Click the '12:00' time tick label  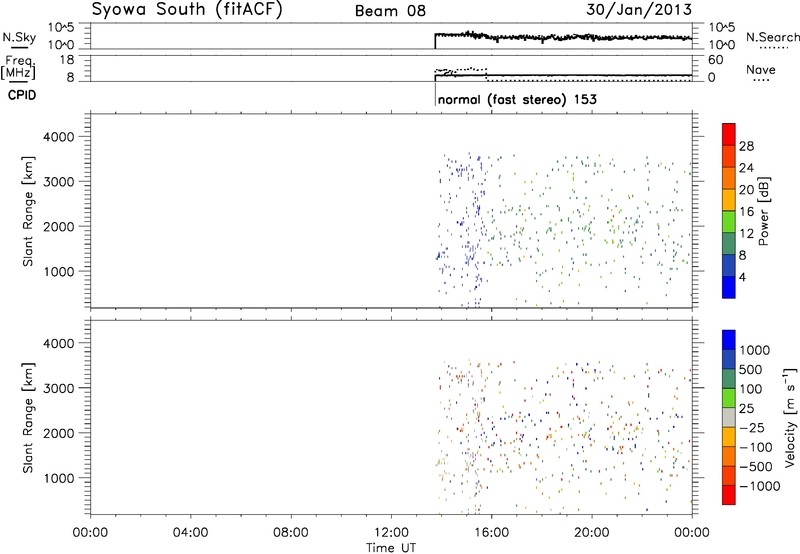coord(391,533)
